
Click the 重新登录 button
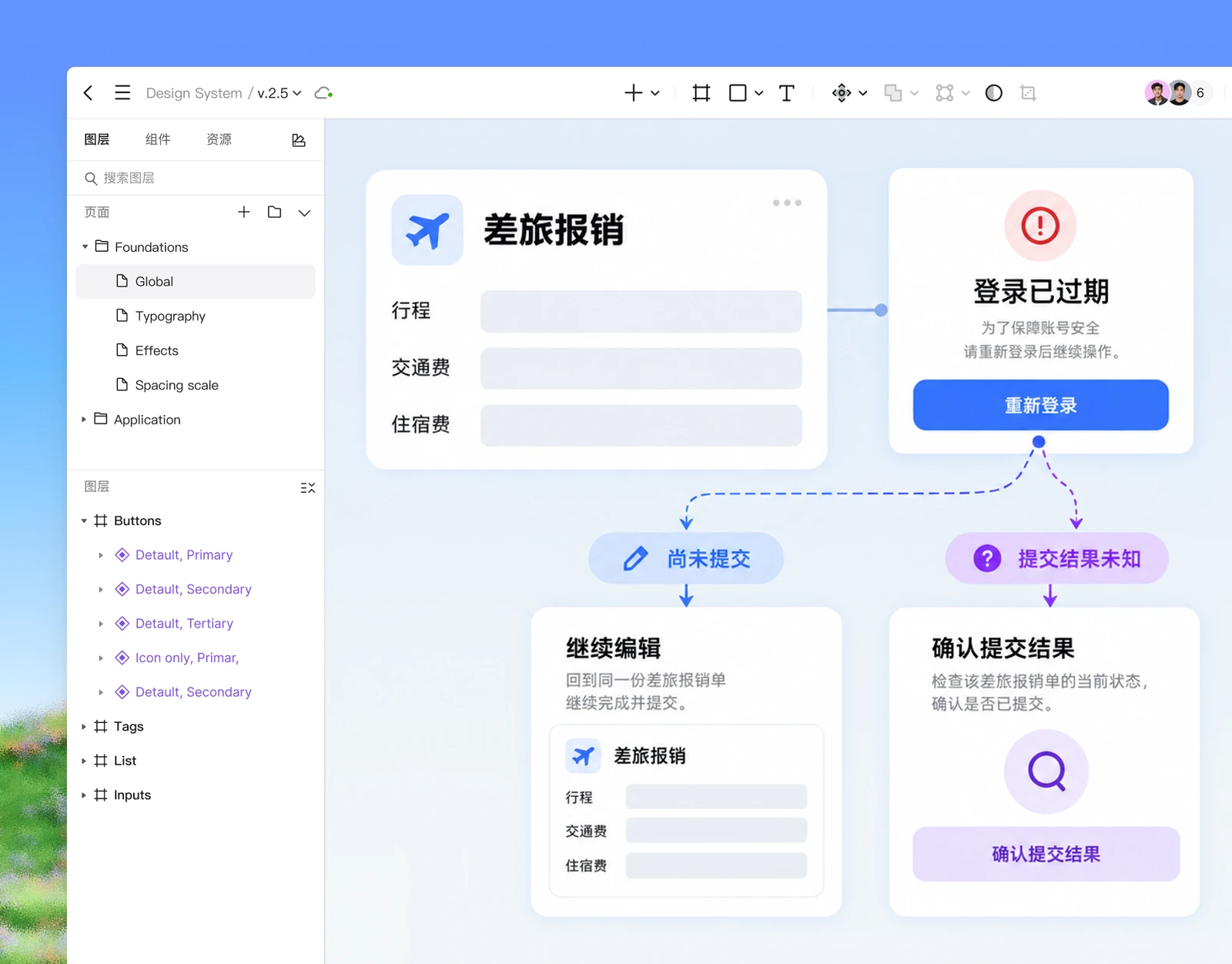(1041, 405)
